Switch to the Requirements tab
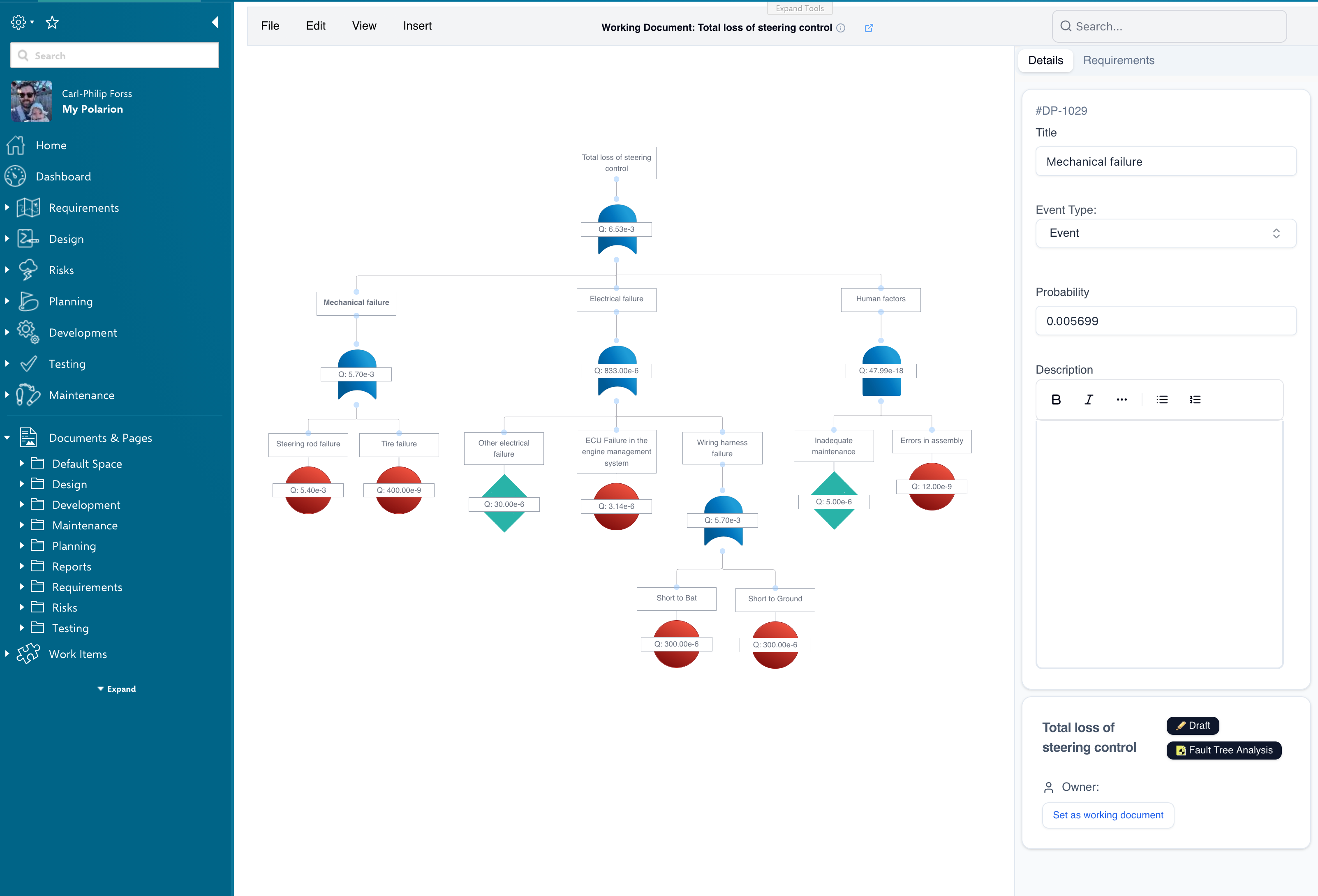This screenshot has height=896, width=1318. click(1118, 60)
